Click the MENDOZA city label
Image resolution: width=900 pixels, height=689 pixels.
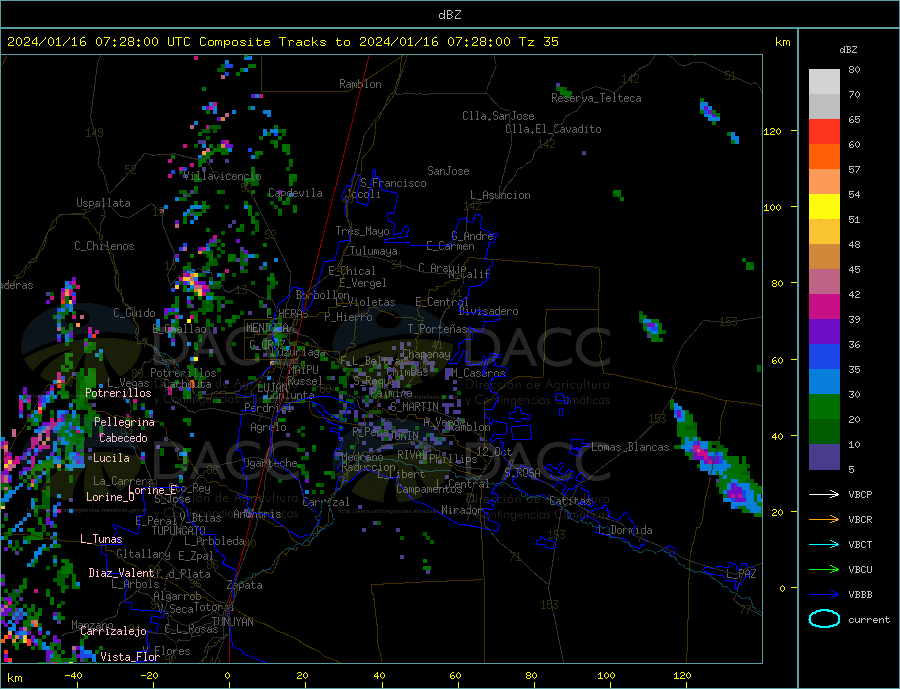tap(269, 328)
